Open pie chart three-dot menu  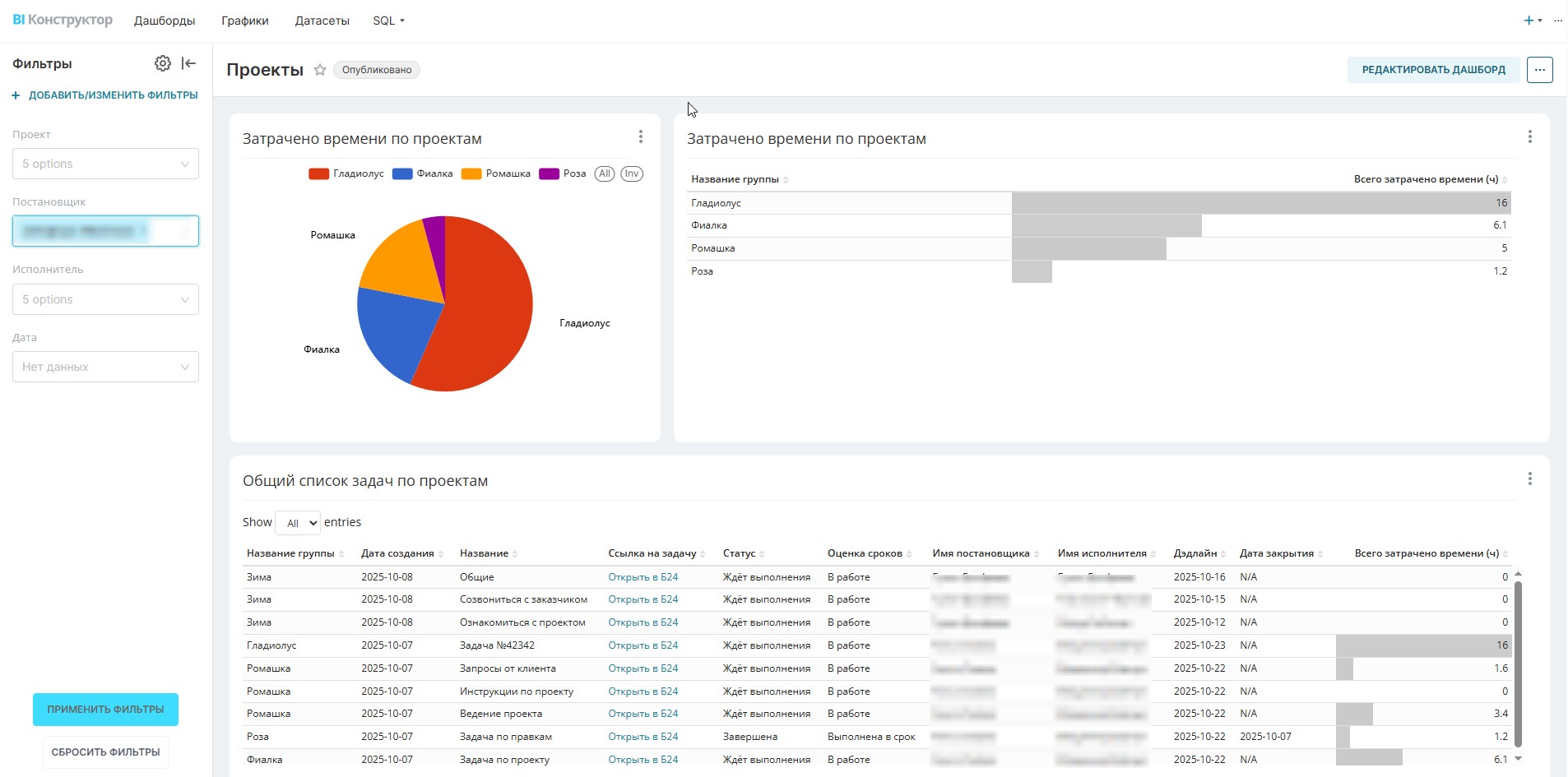pos(641,136)
